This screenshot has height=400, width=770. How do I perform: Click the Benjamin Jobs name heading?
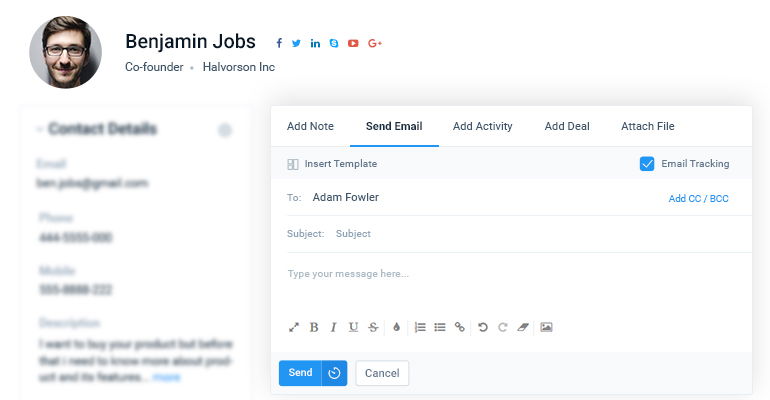[x=190, y=42]
